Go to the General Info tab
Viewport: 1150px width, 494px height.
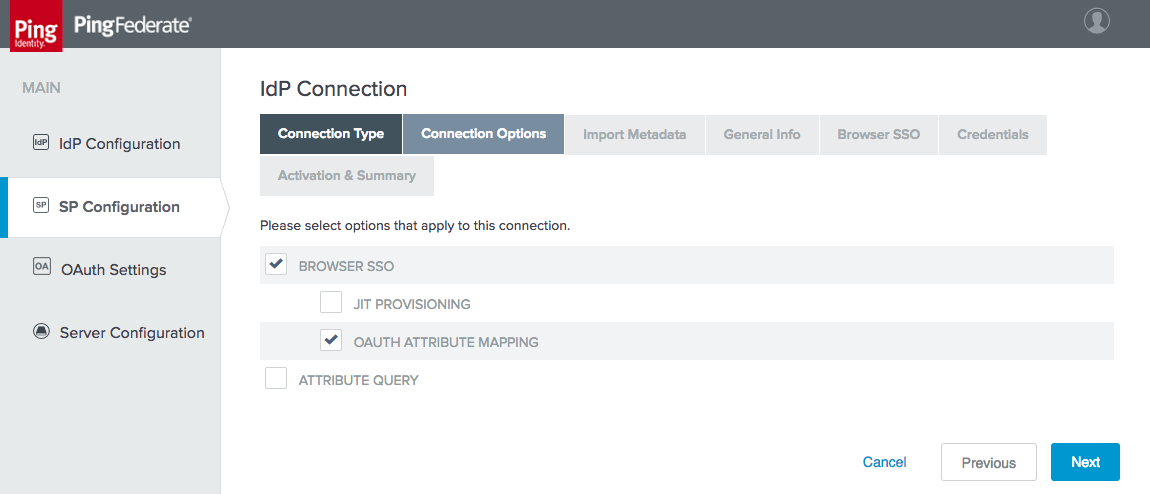tap(762, 135)
